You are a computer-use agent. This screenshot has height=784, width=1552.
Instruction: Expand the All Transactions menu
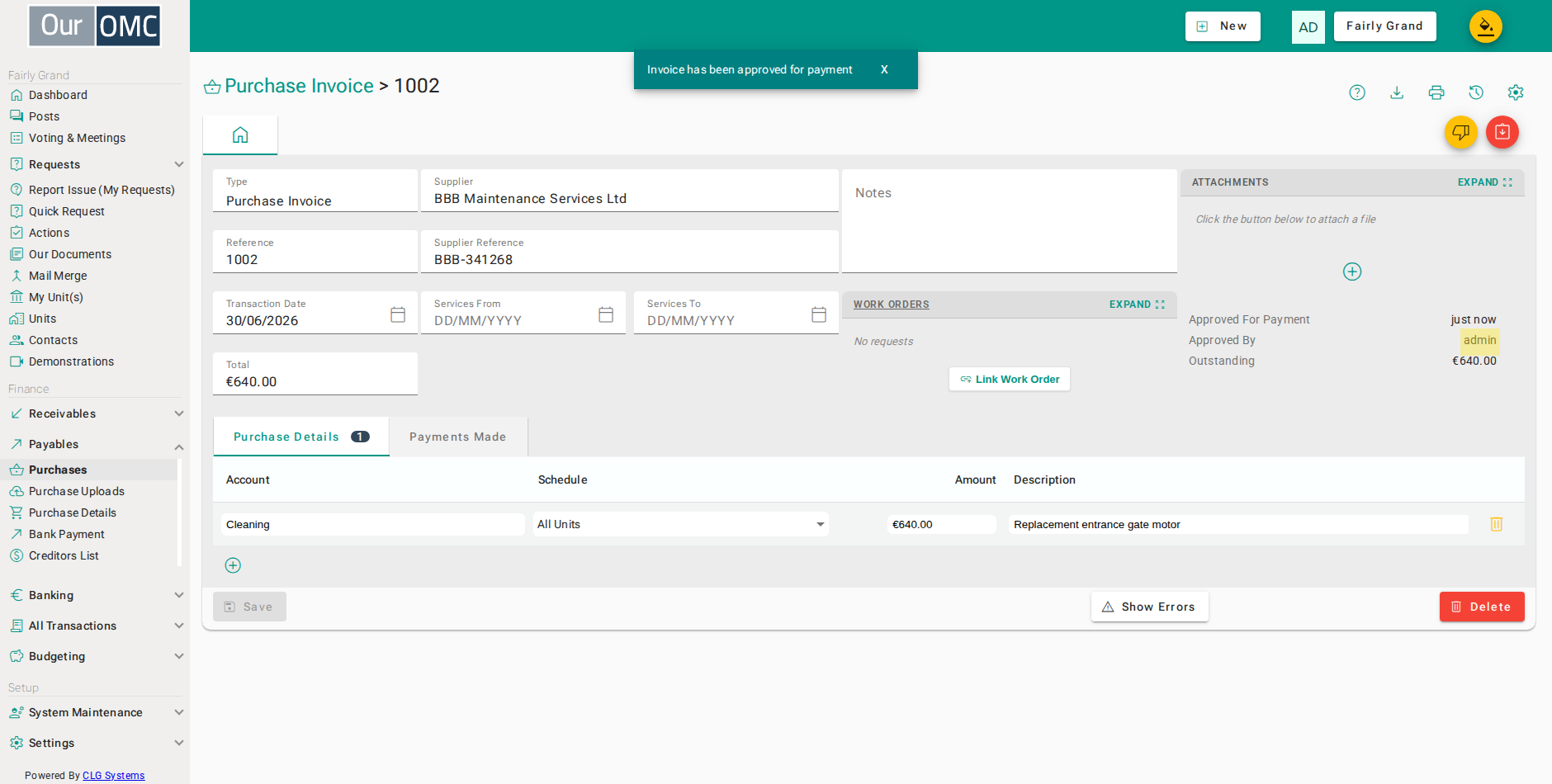pos(95,626)
